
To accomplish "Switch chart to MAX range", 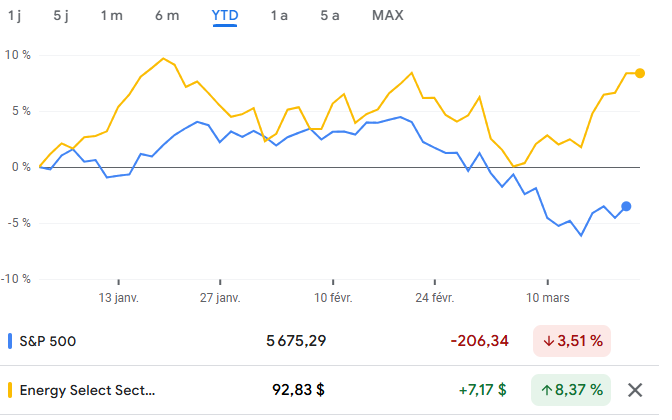I will point(387,16).
